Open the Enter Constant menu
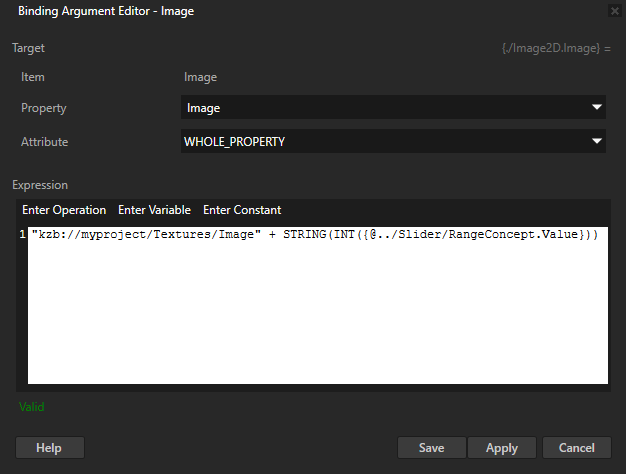 tap(242, 210)
